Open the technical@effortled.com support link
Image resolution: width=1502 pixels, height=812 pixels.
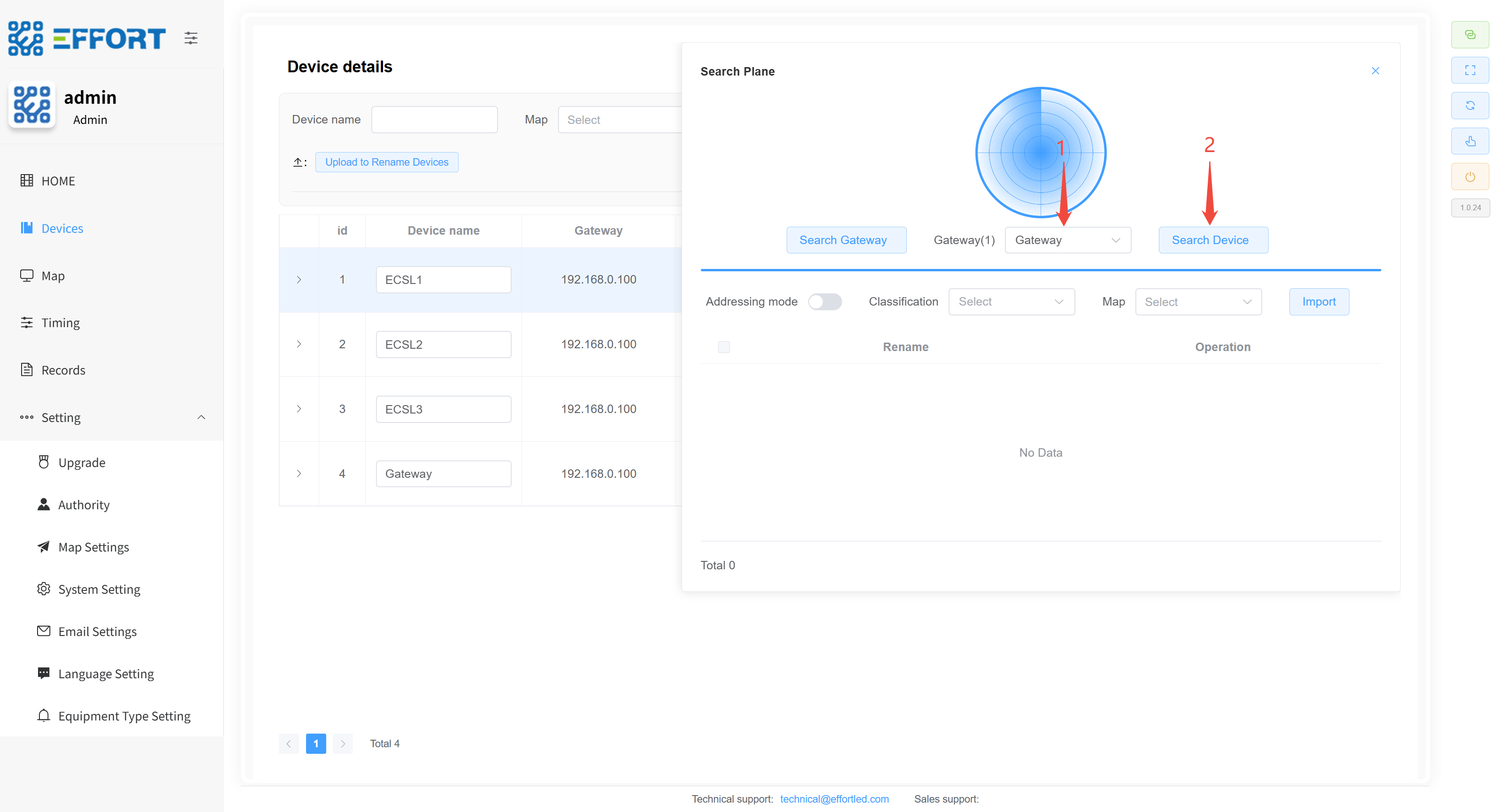(835, 798)
